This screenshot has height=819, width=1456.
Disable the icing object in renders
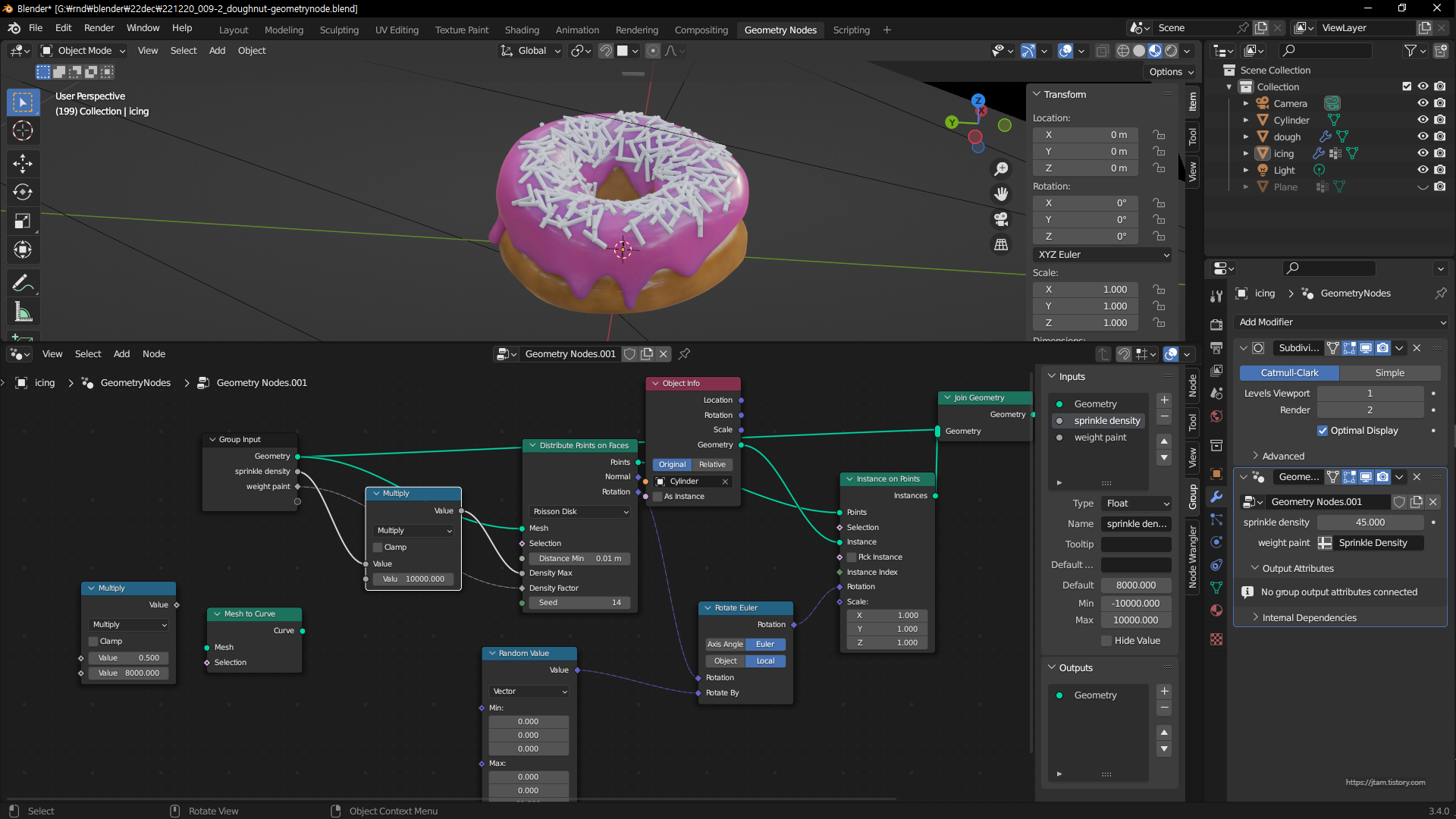click(1440, 153)
